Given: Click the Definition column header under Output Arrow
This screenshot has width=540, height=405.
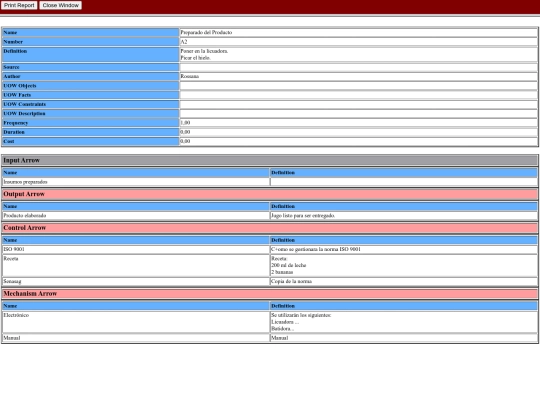Looking at the screenshot, I should (x=404, y=206).
